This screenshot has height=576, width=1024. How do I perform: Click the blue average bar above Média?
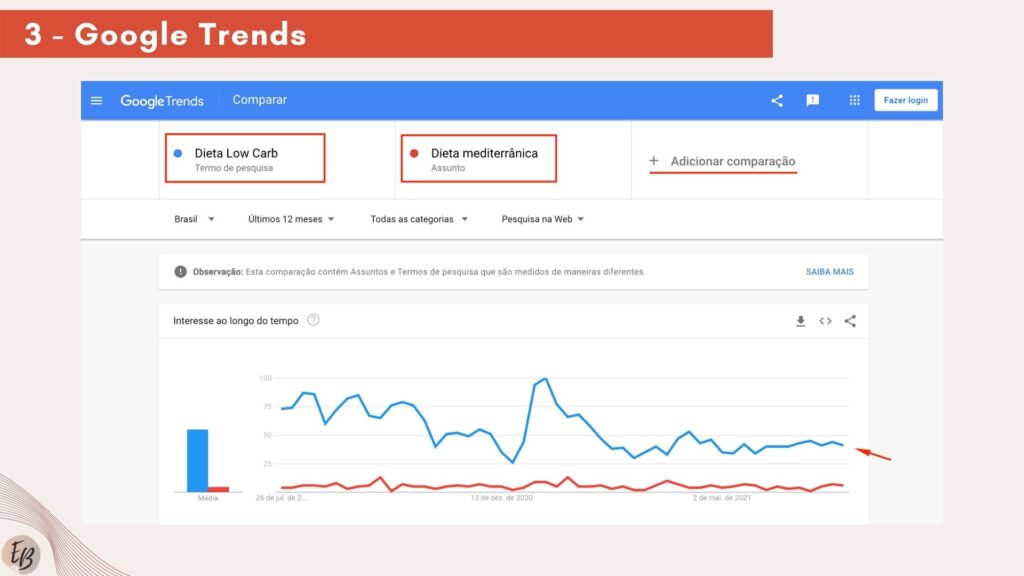pos(197,460)
